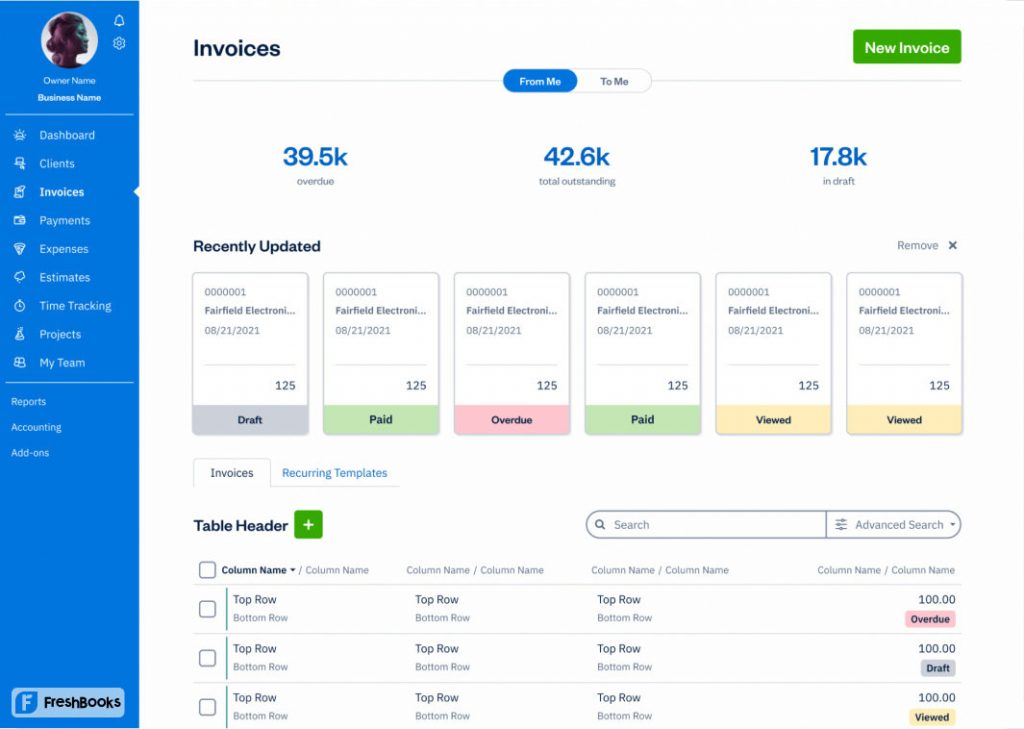Open the Payments section
Viewport: 1024px width, 729px height.
tap(66, 220)
